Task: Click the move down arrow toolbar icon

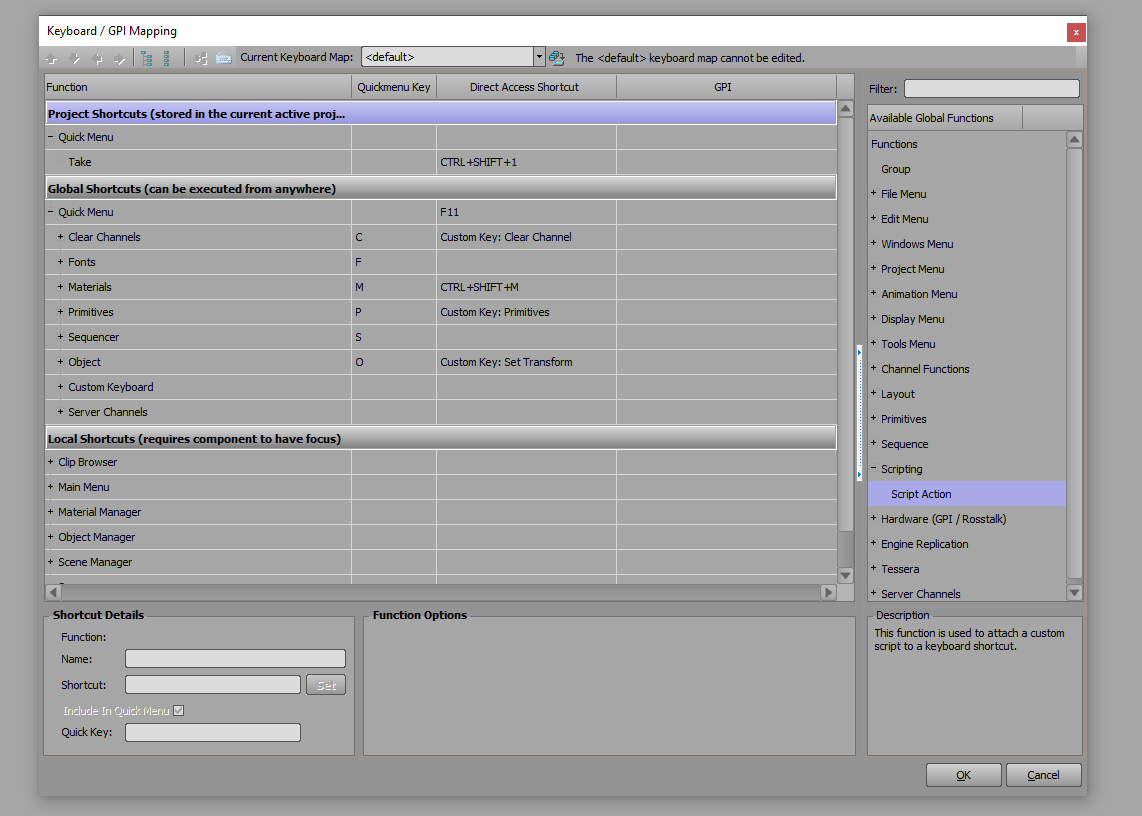Action: pos(74,58)
